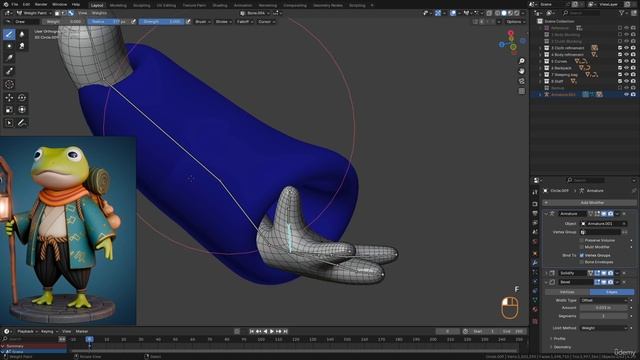Select the Edges bevel affect button
Screen dimensions: 640x360
[x=612, y=292]
